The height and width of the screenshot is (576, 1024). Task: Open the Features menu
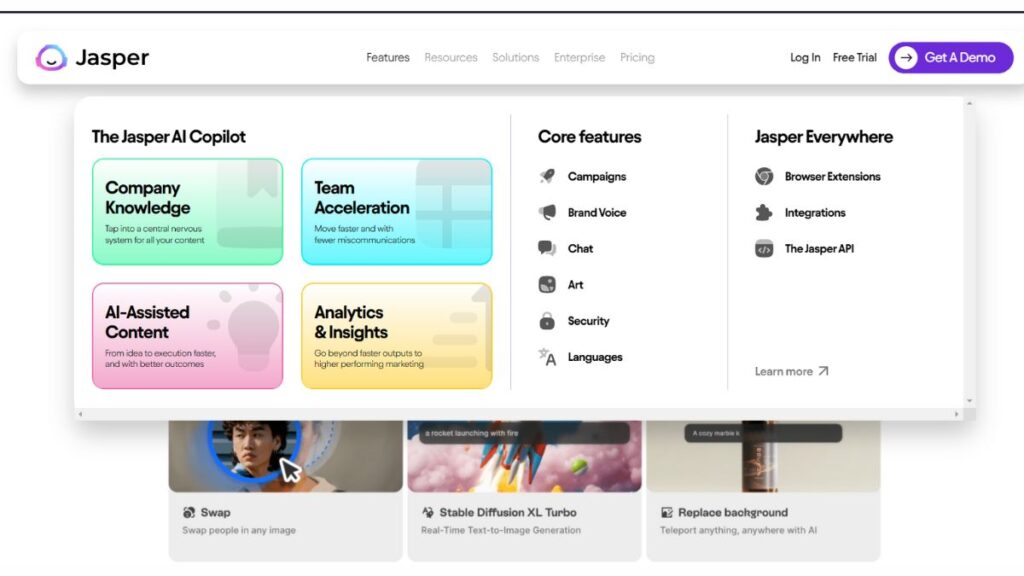click(388, 58)
